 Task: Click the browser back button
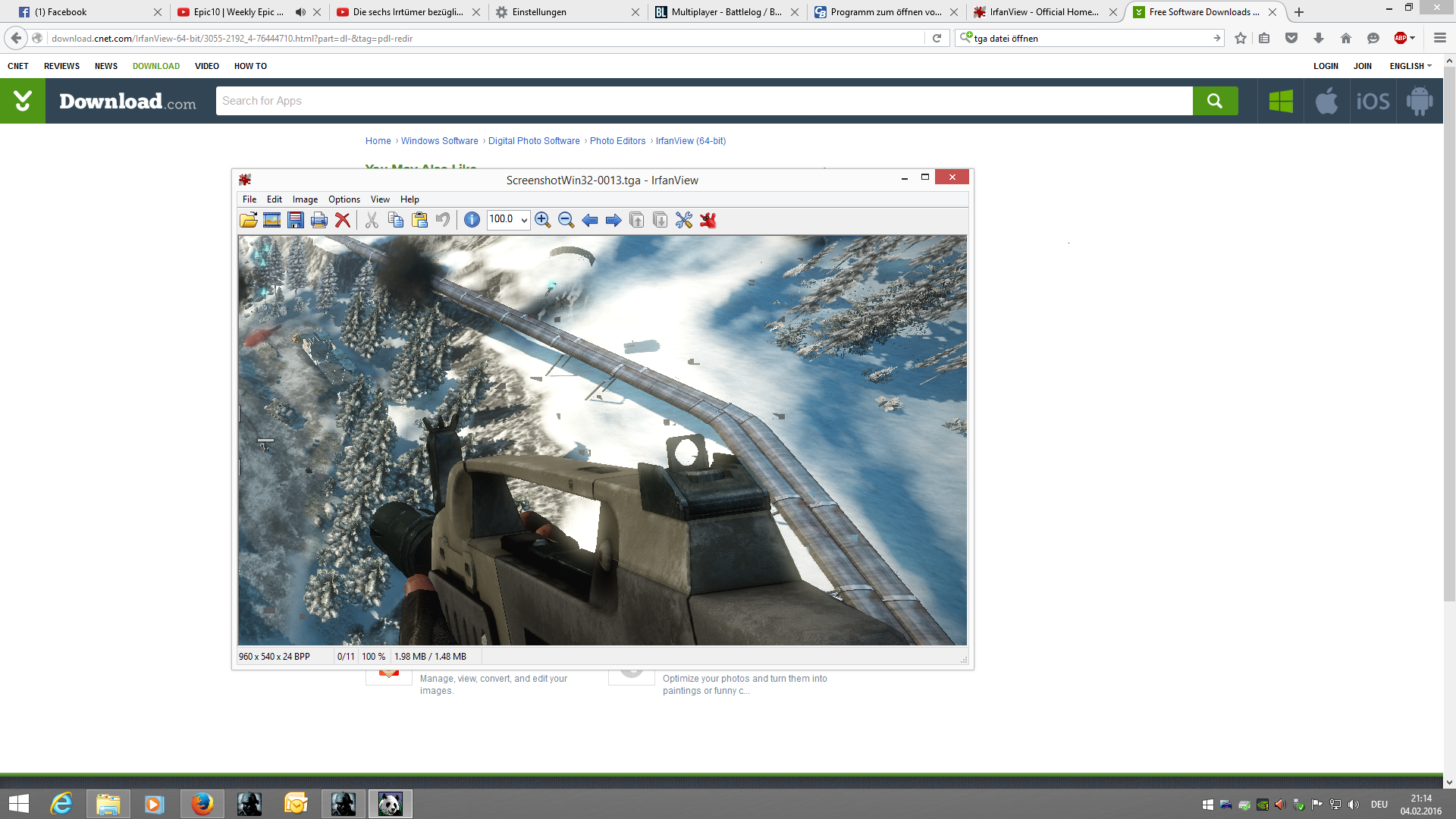pos(16,38)
